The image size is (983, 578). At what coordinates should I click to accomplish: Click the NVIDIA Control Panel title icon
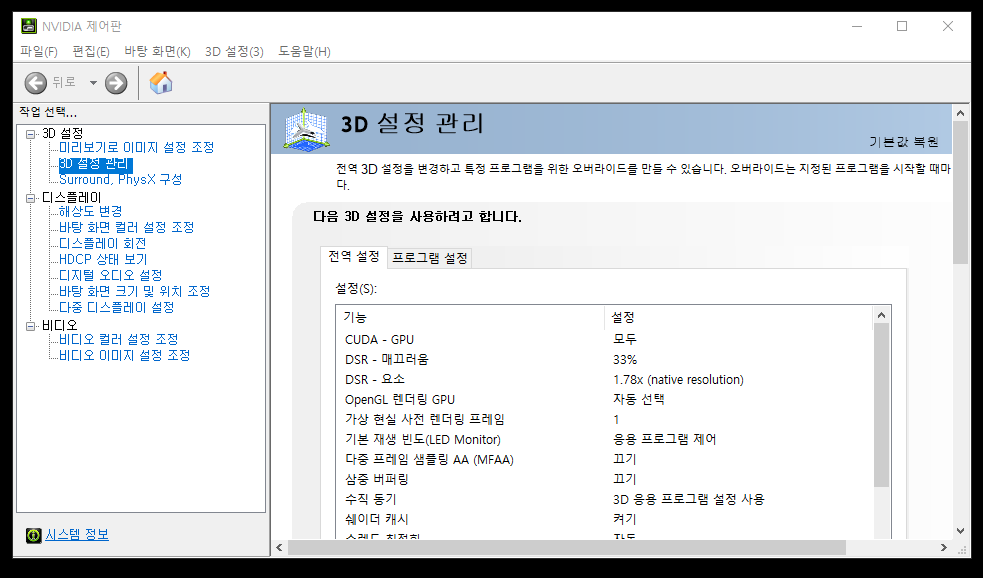29,26
